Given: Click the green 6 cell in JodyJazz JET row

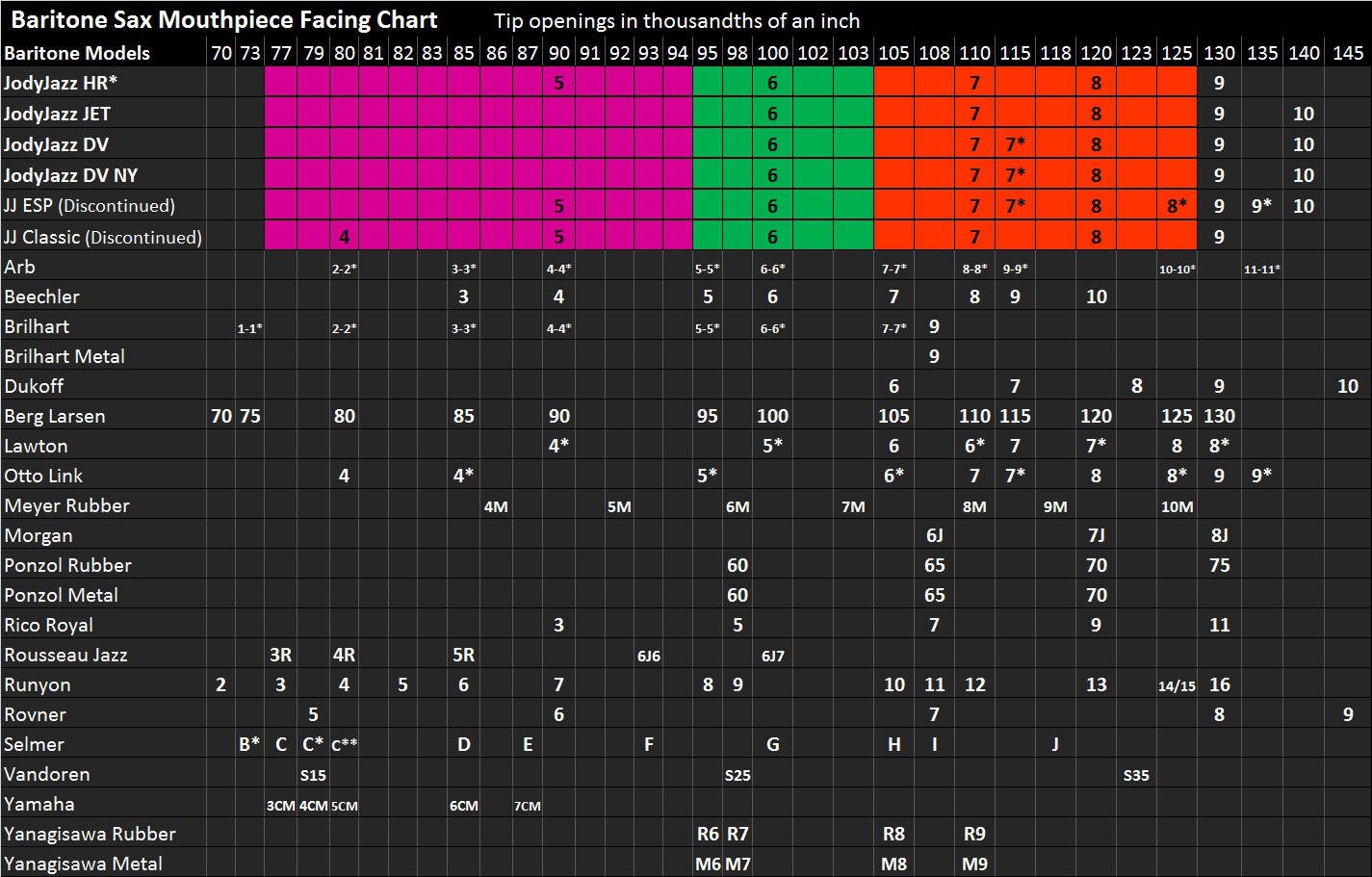Looking at the screenshot, I should click(x=772, y=114).
